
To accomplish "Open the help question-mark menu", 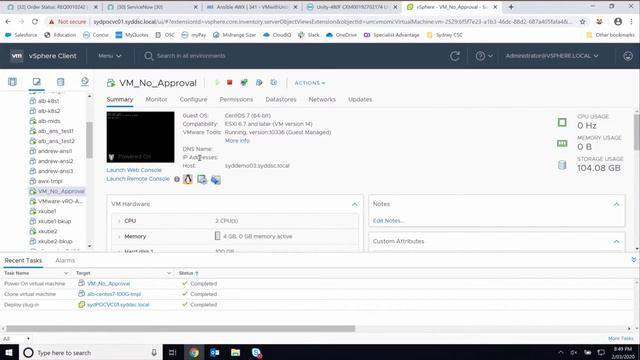I will click(x=484, y=56).
